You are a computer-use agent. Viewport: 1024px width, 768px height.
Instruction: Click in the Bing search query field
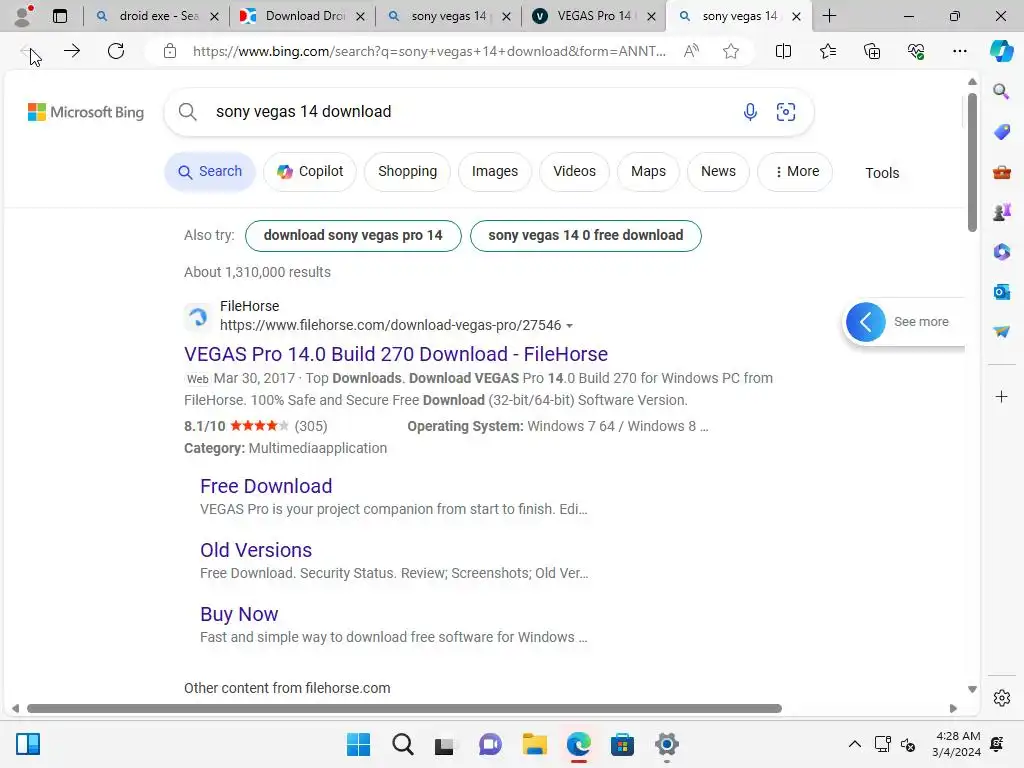(470, 112)
